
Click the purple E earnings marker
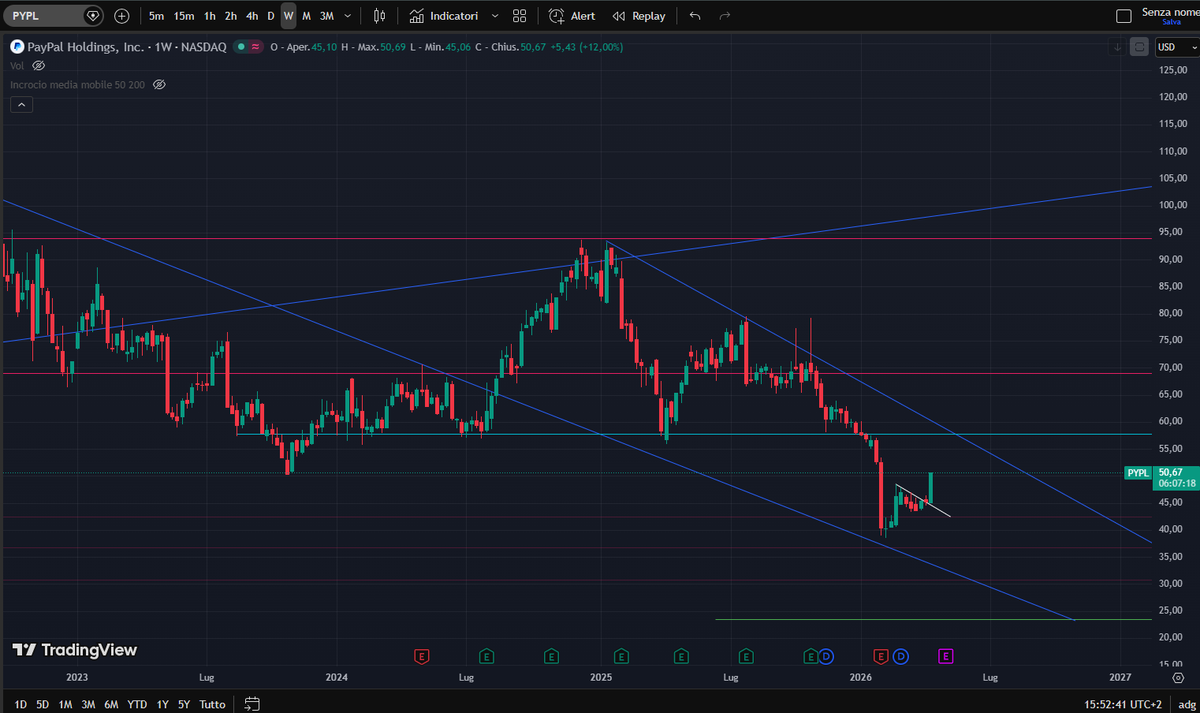[x=945, y=656]
